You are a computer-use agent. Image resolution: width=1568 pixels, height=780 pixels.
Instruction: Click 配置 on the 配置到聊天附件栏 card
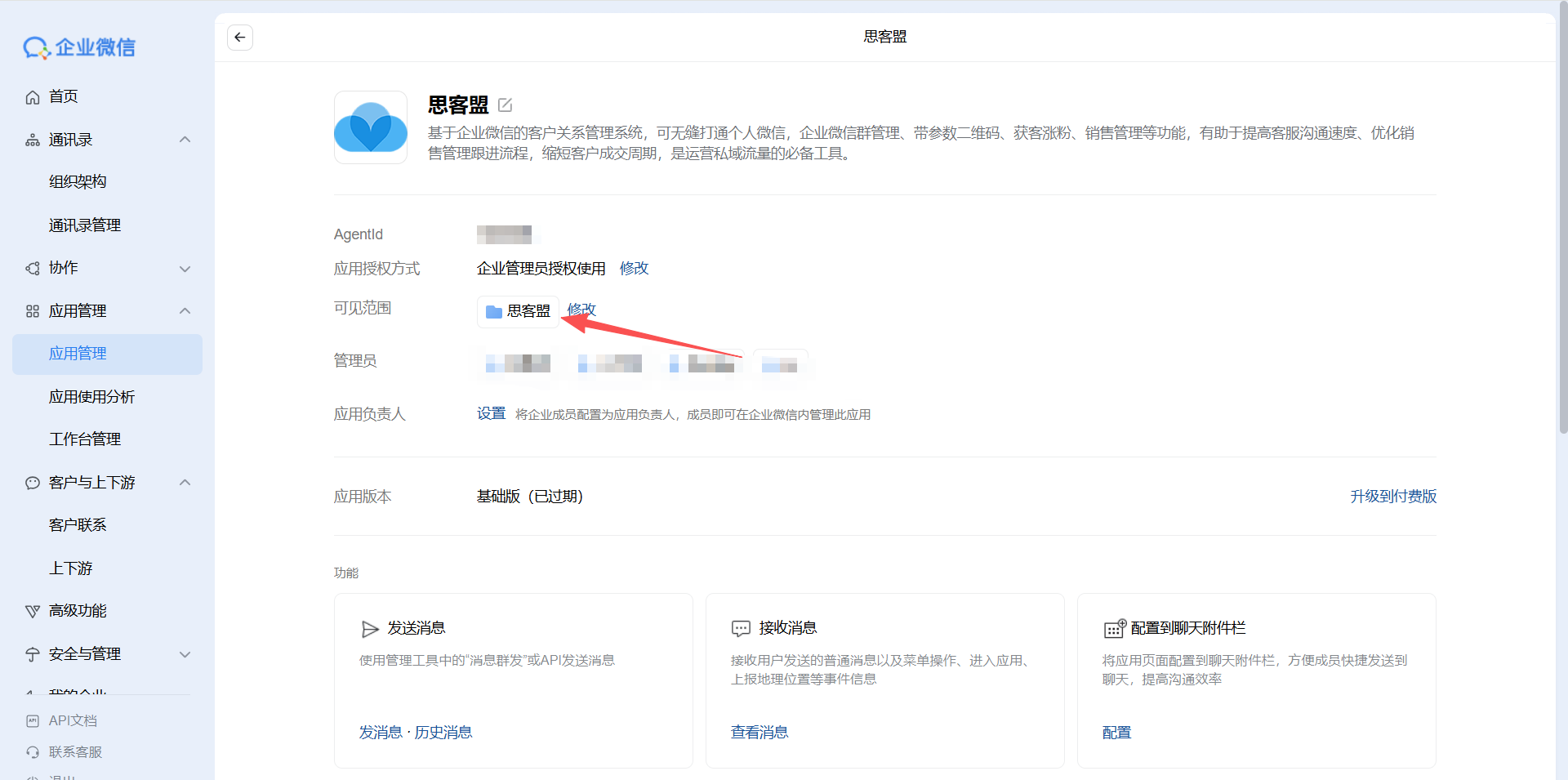point(1117,733)
